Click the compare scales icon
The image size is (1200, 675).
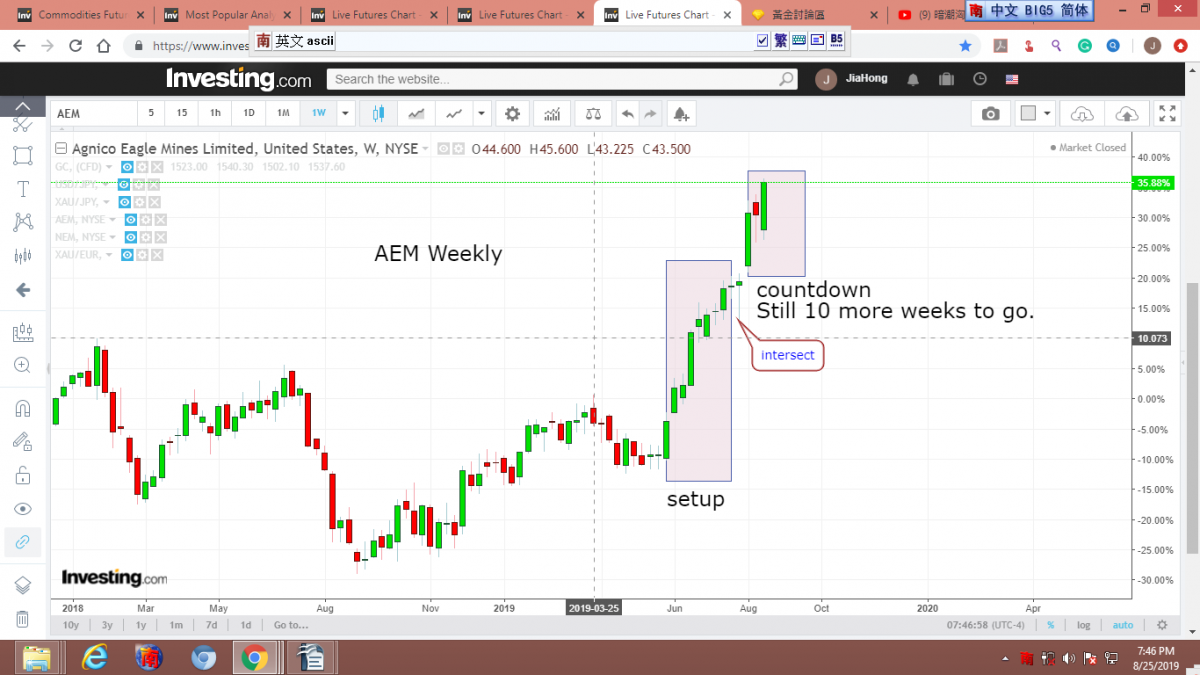[x=594, y=114]
